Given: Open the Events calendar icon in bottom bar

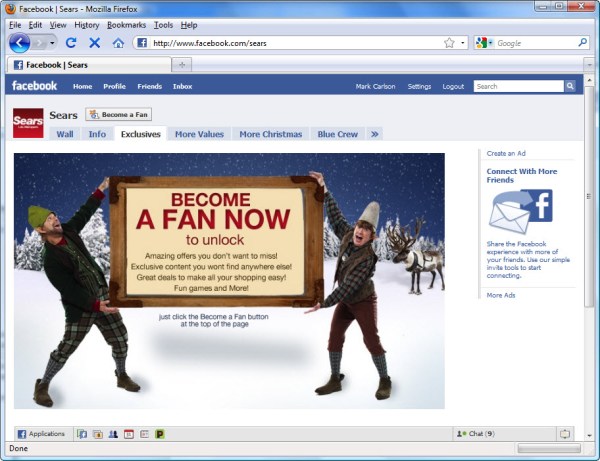Looking at the screenshot, I should click(129, 434).
